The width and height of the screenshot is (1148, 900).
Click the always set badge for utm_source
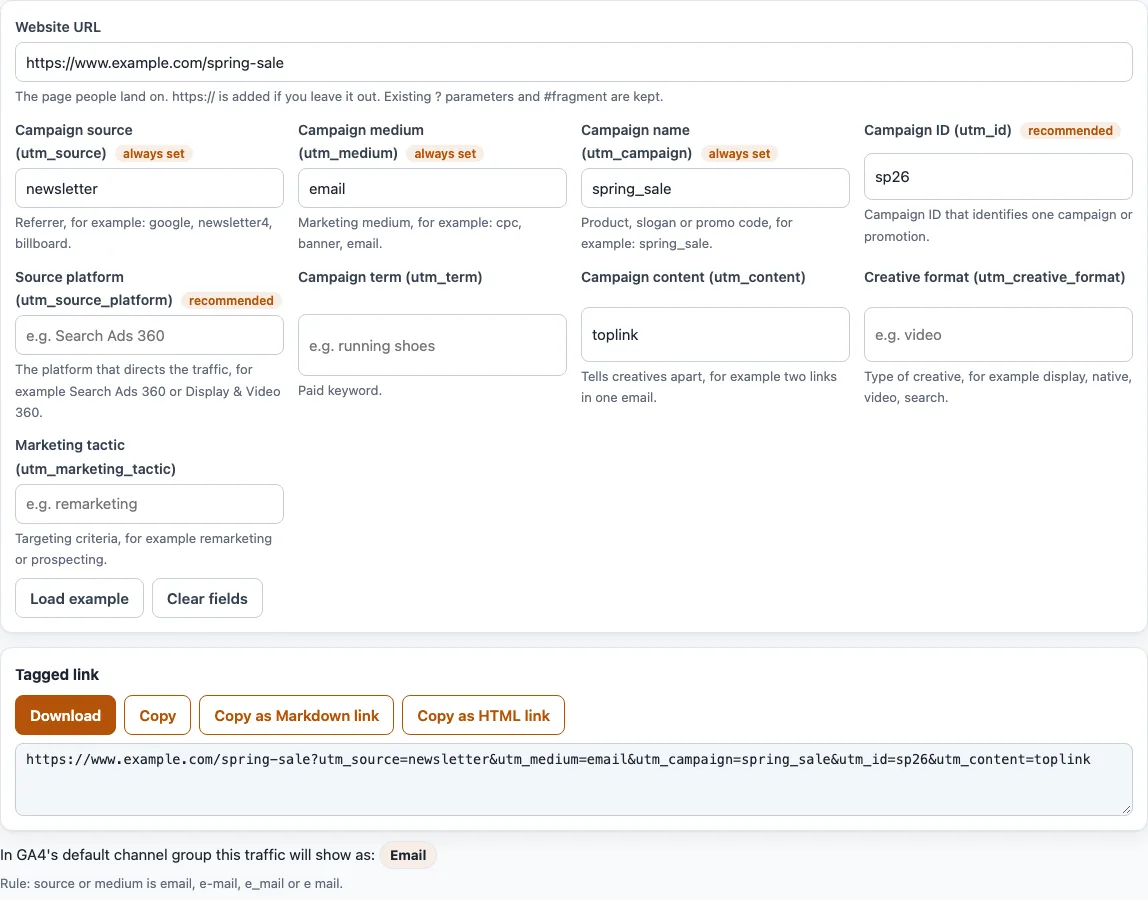pyautogui.click(x=154, y=154)
